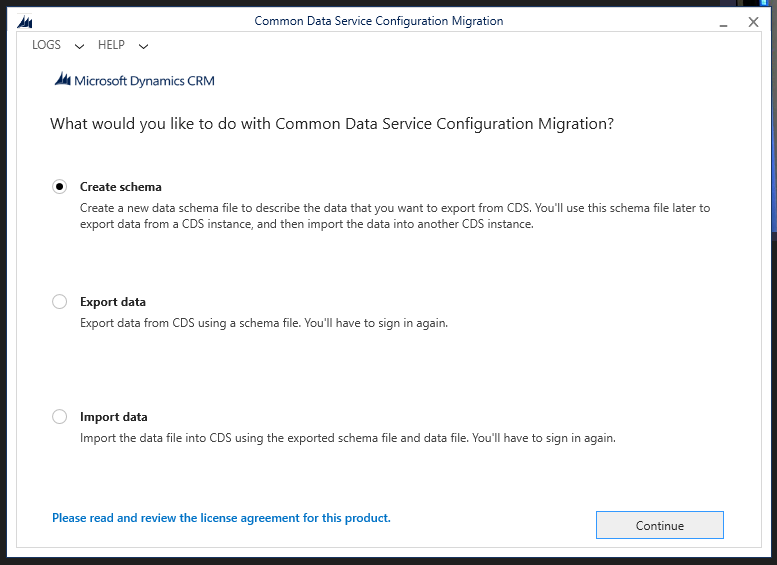Click the window title bar text
The height and width of the screenshot is (565, 777).
point(379,21)
